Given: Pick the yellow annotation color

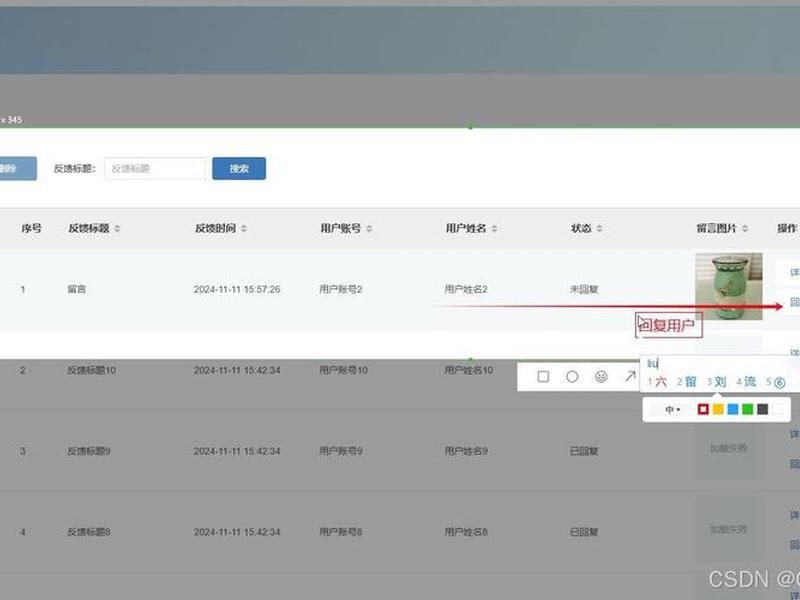Looking at the screenshot, I should click(x=718, y=409).
